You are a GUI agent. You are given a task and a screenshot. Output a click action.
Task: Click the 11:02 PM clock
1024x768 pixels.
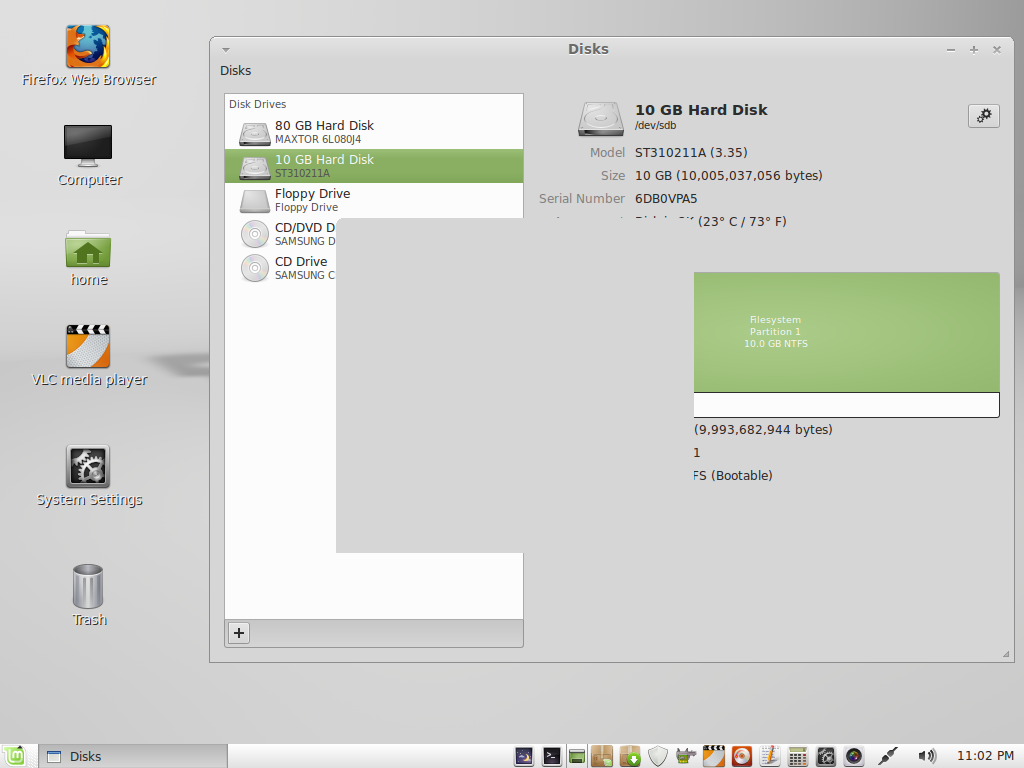[985, 756]
